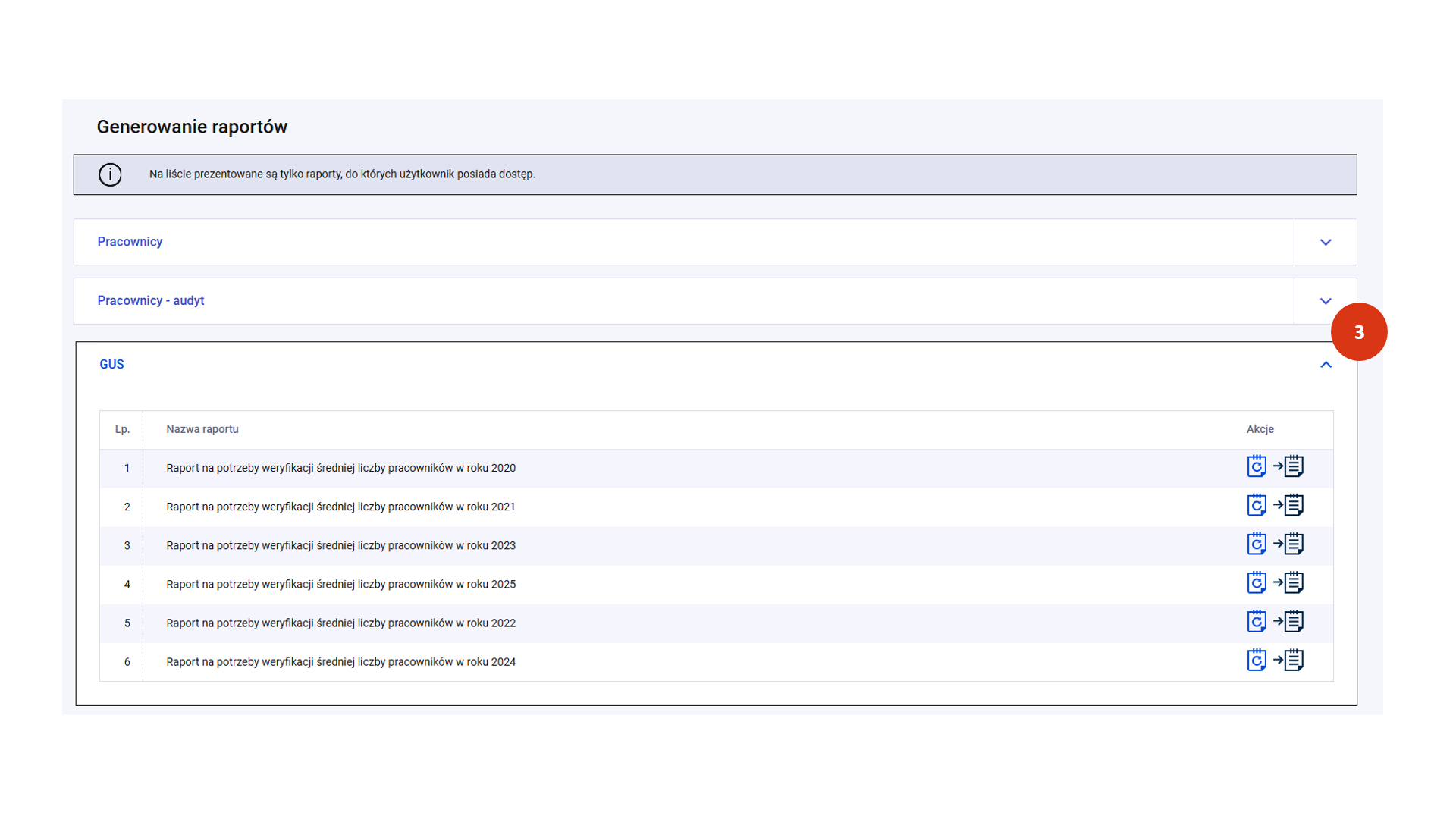Image resolution: width=1456 pixels, height=819 pixels.
Task: Go to generated reports for 2022
Action: tap(1289, 621)
